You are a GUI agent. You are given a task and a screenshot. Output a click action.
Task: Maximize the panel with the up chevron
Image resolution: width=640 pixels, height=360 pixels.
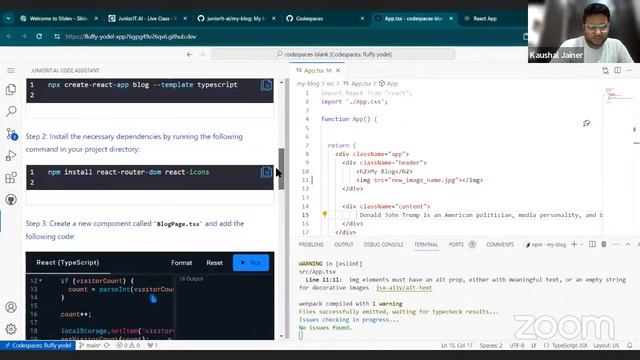[628, 244]
